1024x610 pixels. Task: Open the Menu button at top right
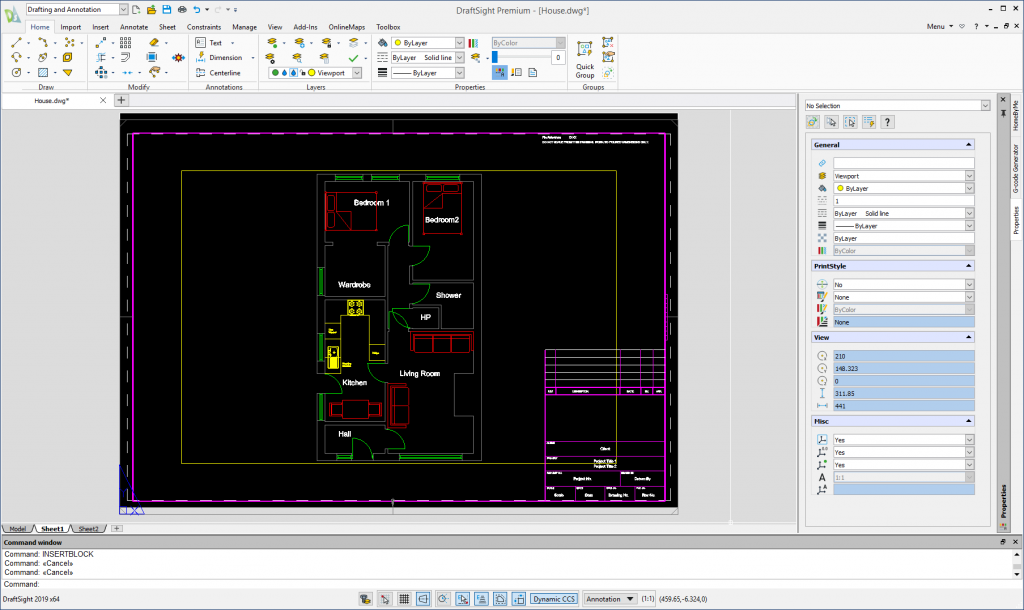coord(938,27)
